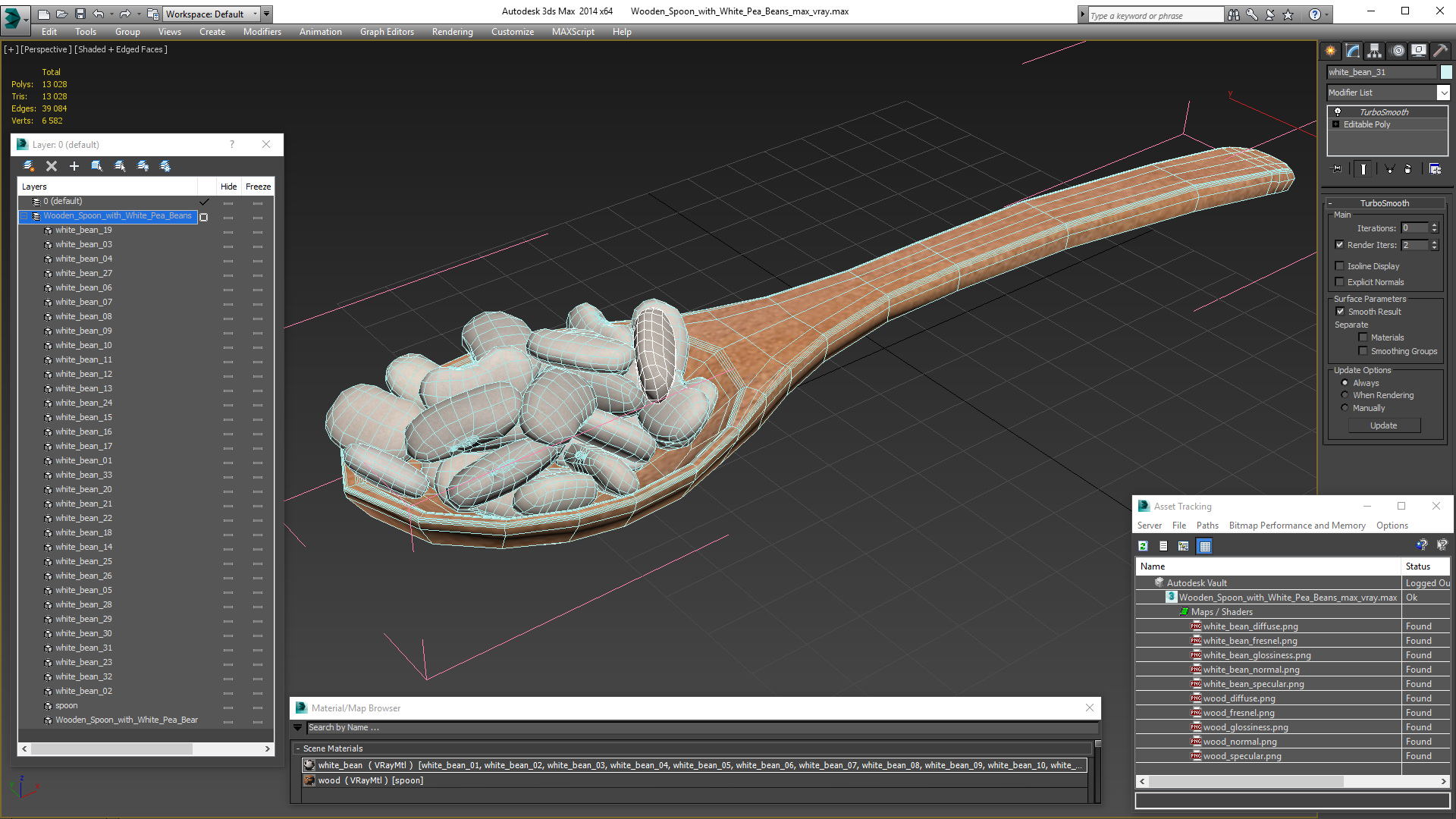The image size is (1456, 819).
Task: Click the Save File floppy icon
Action: pos(80,14)
